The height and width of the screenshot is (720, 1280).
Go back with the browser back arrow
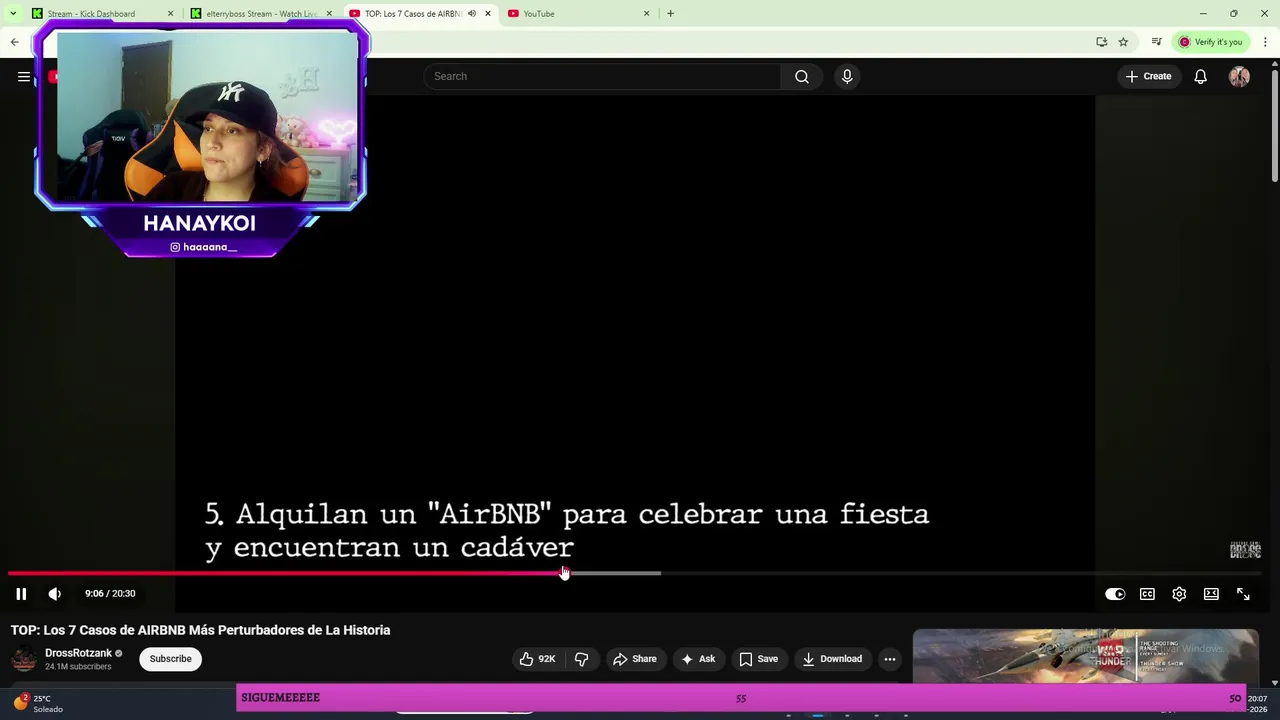pyautogui.click(x=15, y=42)
